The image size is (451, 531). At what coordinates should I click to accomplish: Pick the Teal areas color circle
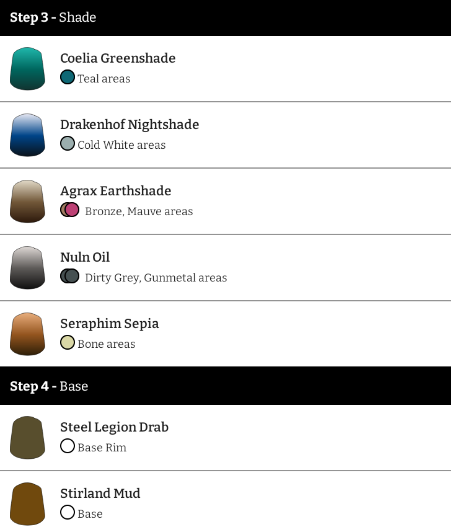67,77
